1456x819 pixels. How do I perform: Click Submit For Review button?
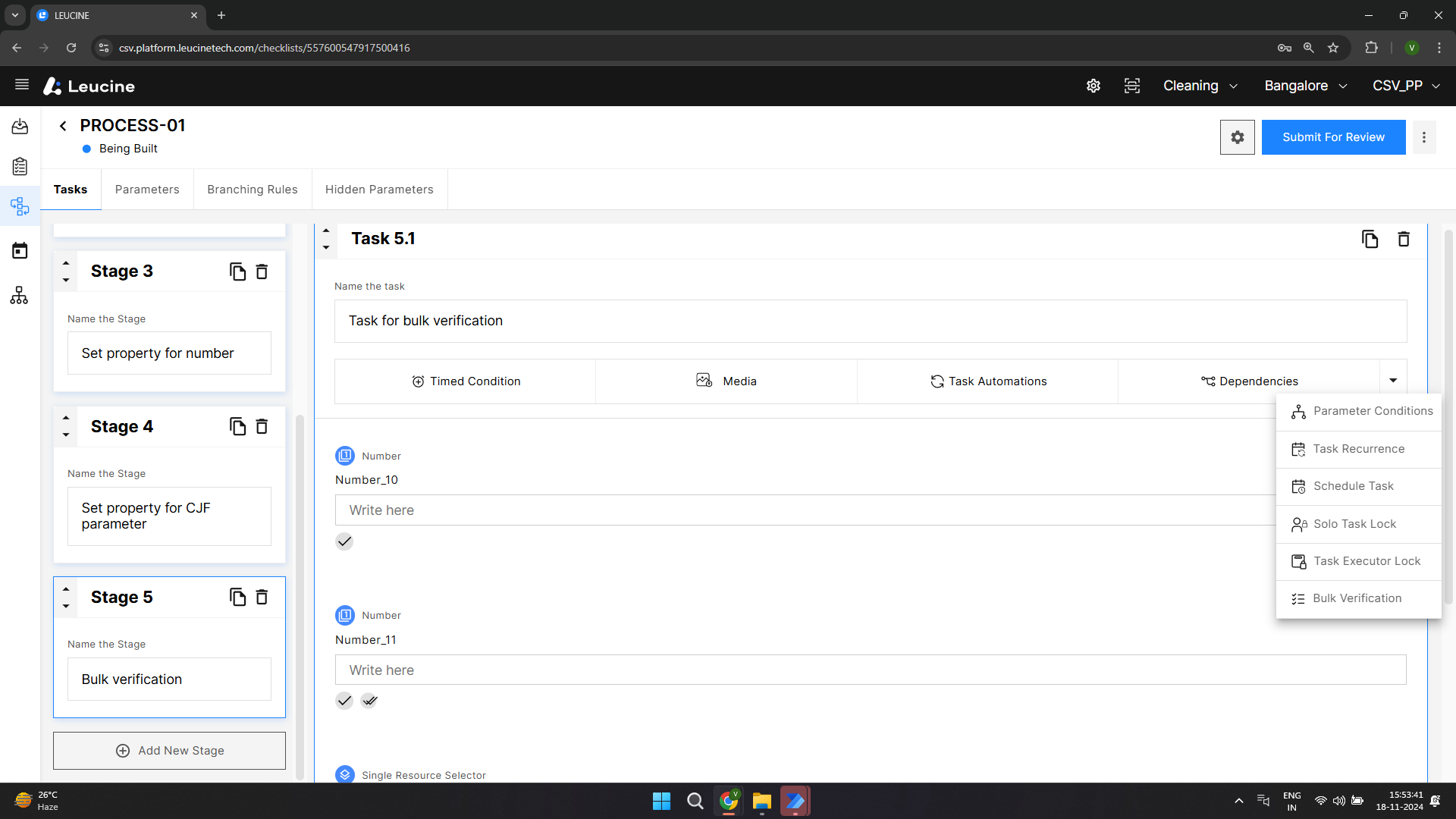pos(1333,137)
